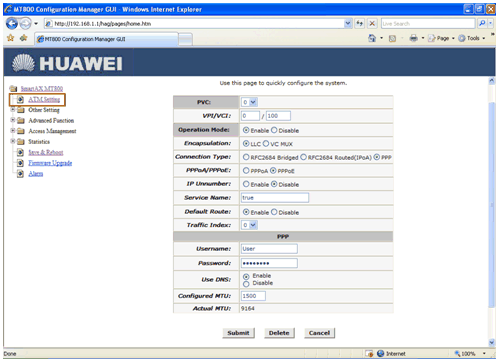The width and height of the screenshot is (501, 362).
Task: Set Operation Mode to Disable
Action: coord(274,130)
